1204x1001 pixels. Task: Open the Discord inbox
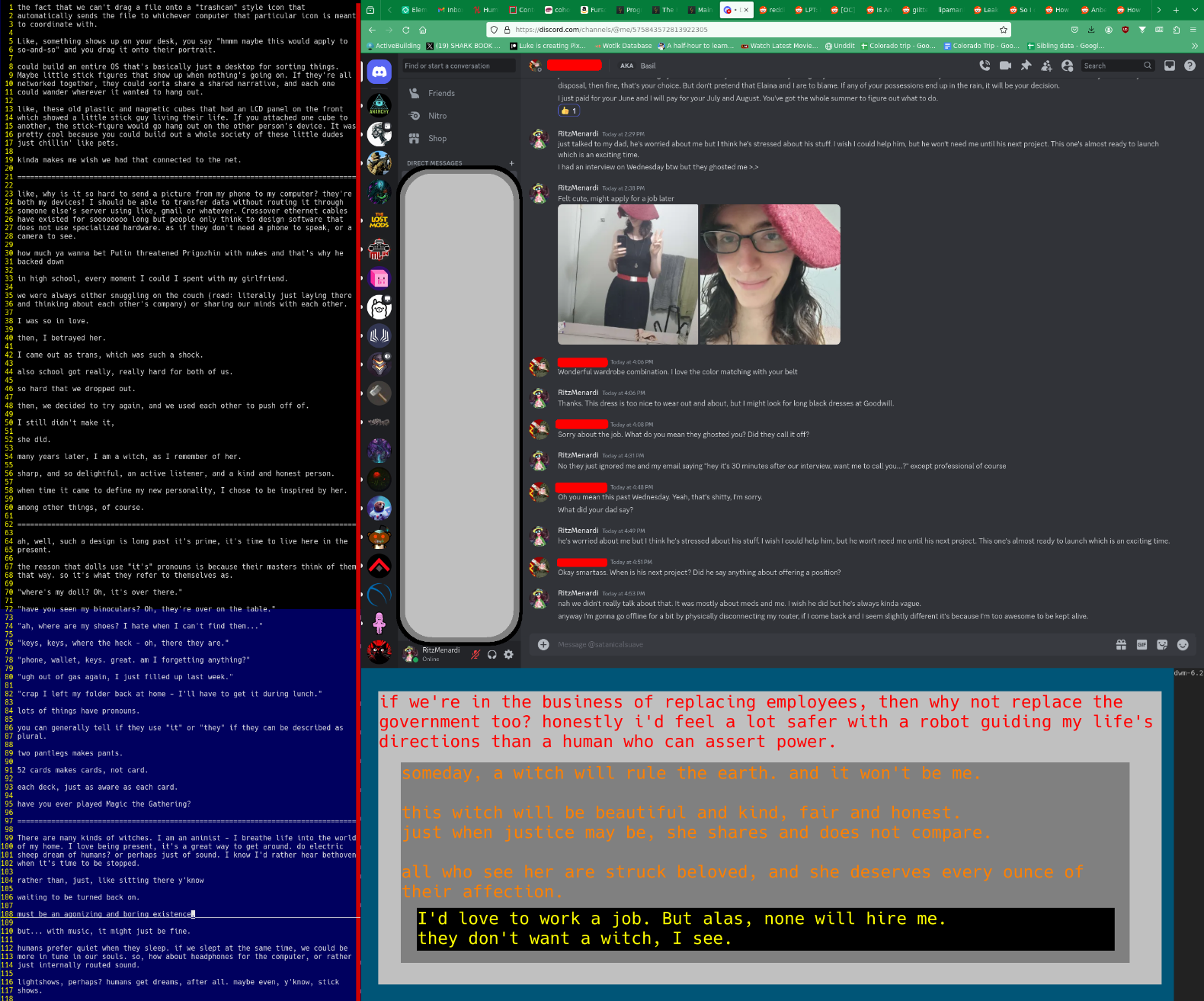(1170, 66)
